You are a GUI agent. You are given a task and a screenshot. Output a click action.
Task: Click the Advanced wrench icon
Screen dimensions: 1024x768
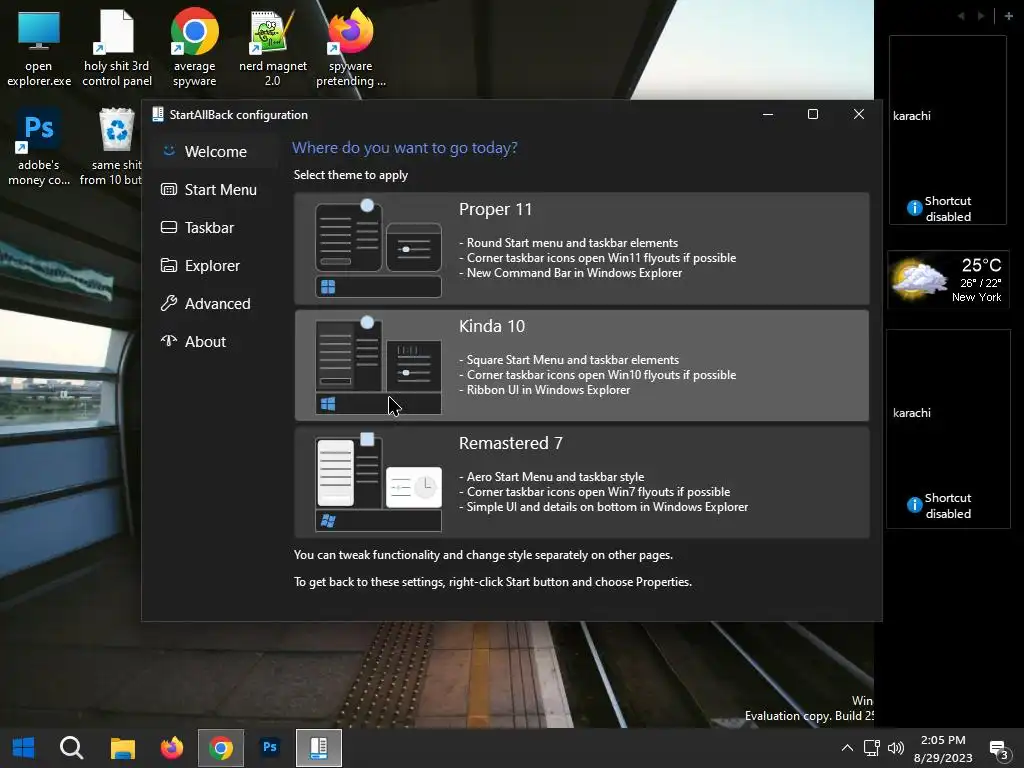pyautogui.click(x=168, y=303)
